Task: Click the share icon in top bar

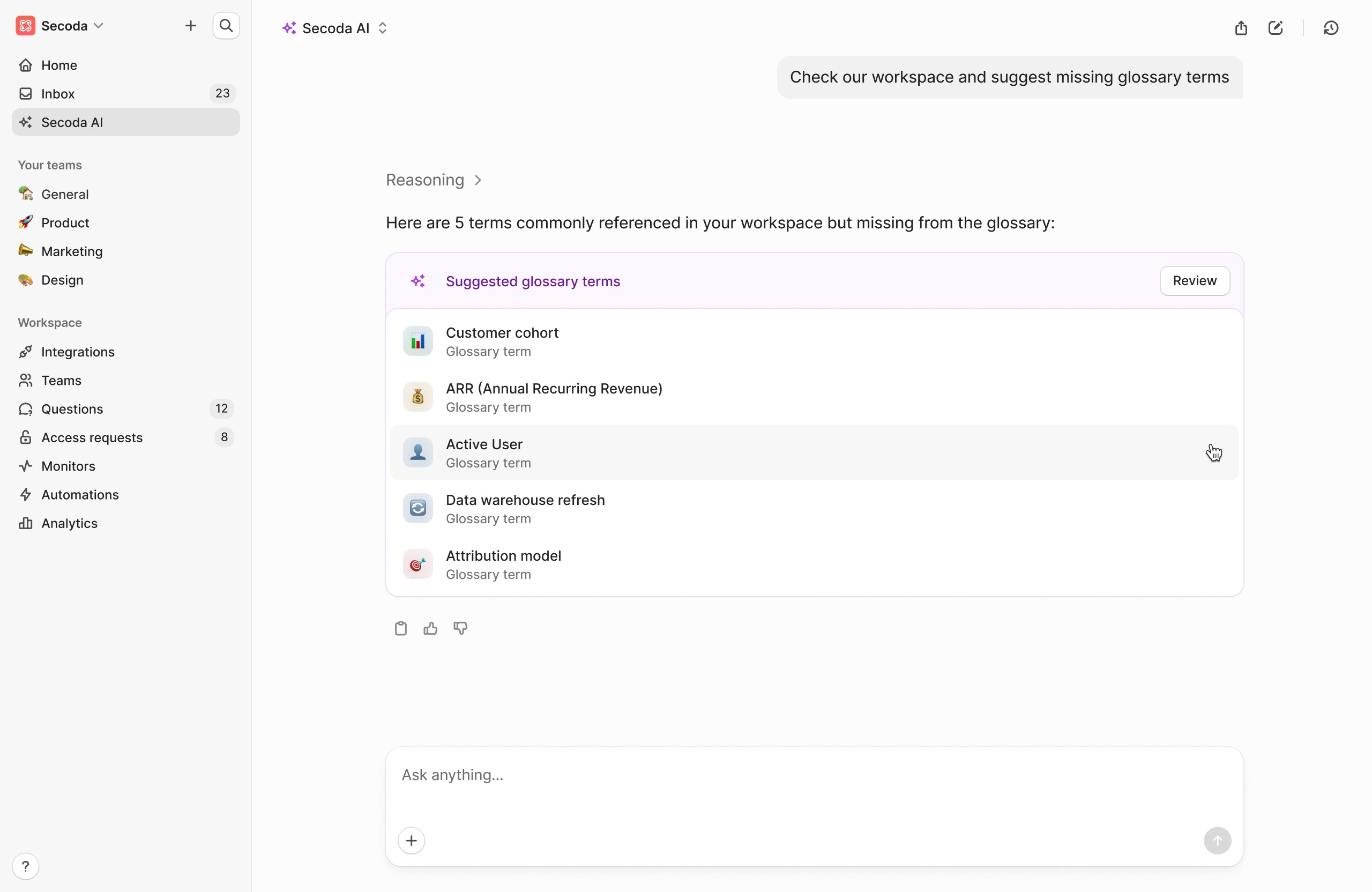Action: (x=1241, y=28)
